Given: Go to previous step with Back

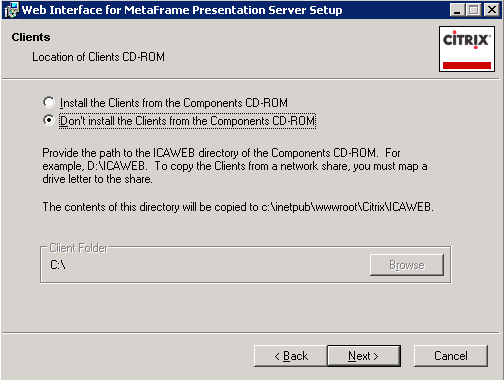Looking at the screenshot, I should pos(291,356).
